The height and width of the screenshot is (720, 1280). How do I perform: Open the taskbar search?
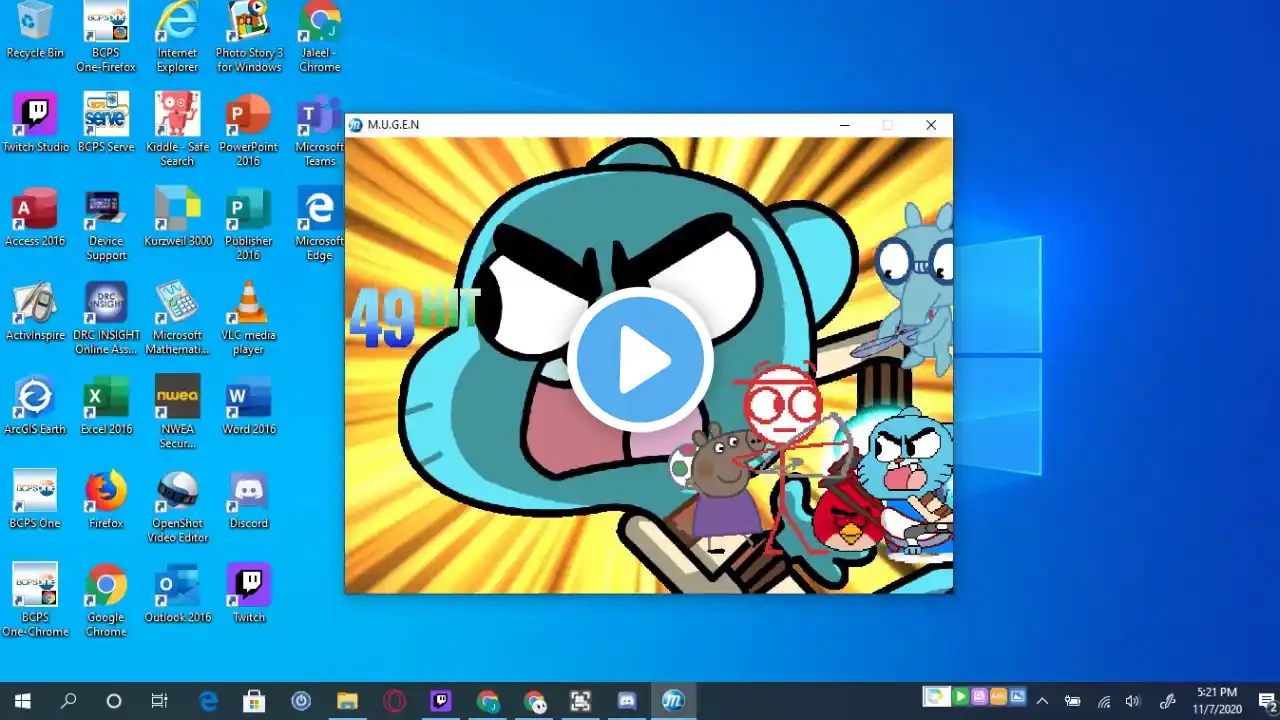point(68,701)
